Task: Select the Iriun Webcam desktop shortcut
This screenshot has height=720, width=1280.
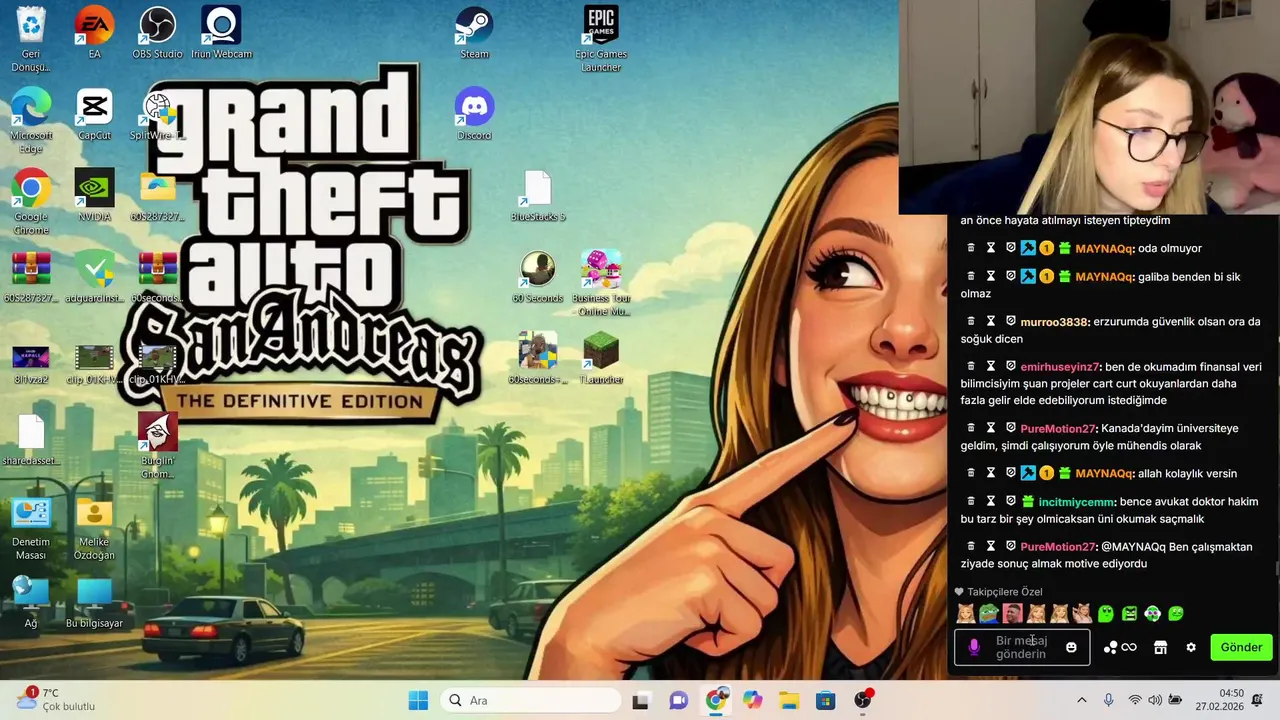Action: (221, 32)
